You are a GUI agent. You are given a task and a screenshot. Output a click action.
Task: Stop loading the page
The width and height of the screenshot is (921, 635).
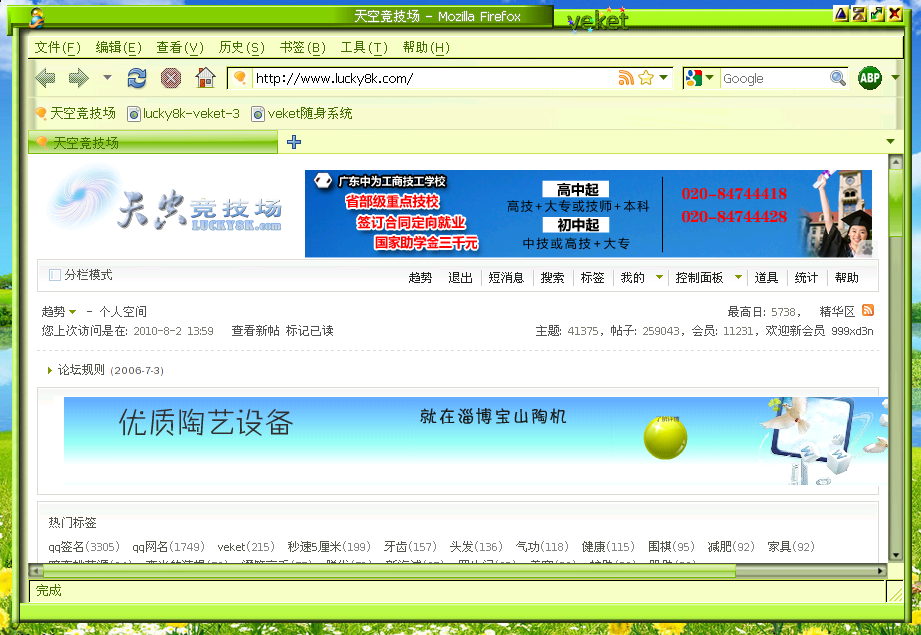click(x=171, y=78)
